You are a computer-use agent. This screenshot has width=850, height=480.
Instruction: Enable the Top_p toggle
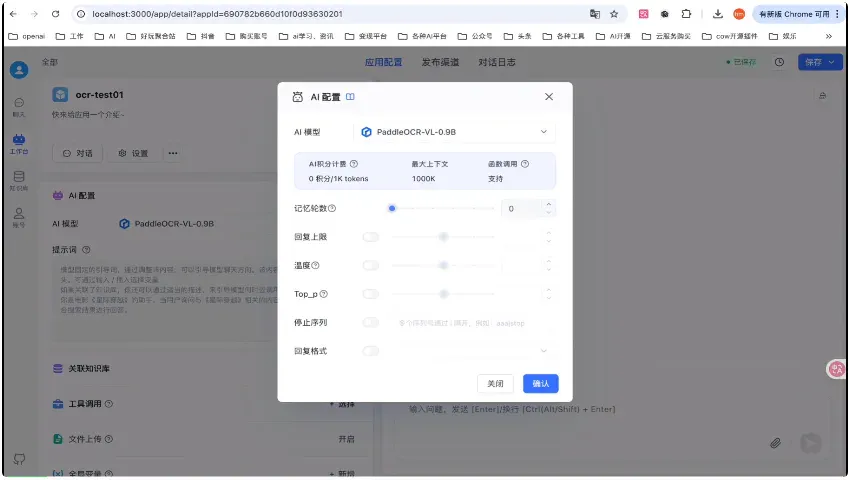(371, 294)
